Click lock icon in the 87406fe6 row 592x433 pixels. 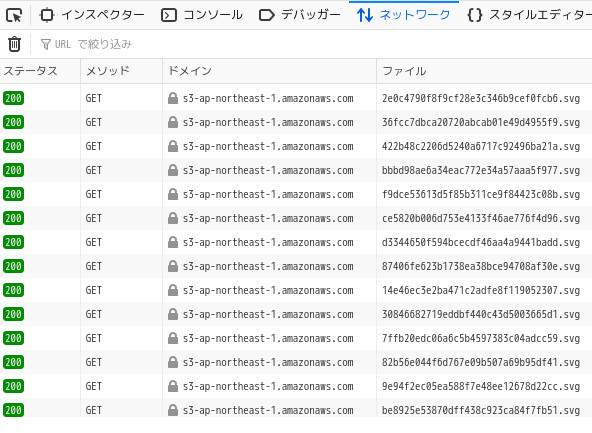pyautogui.click(x=173, y=266)
